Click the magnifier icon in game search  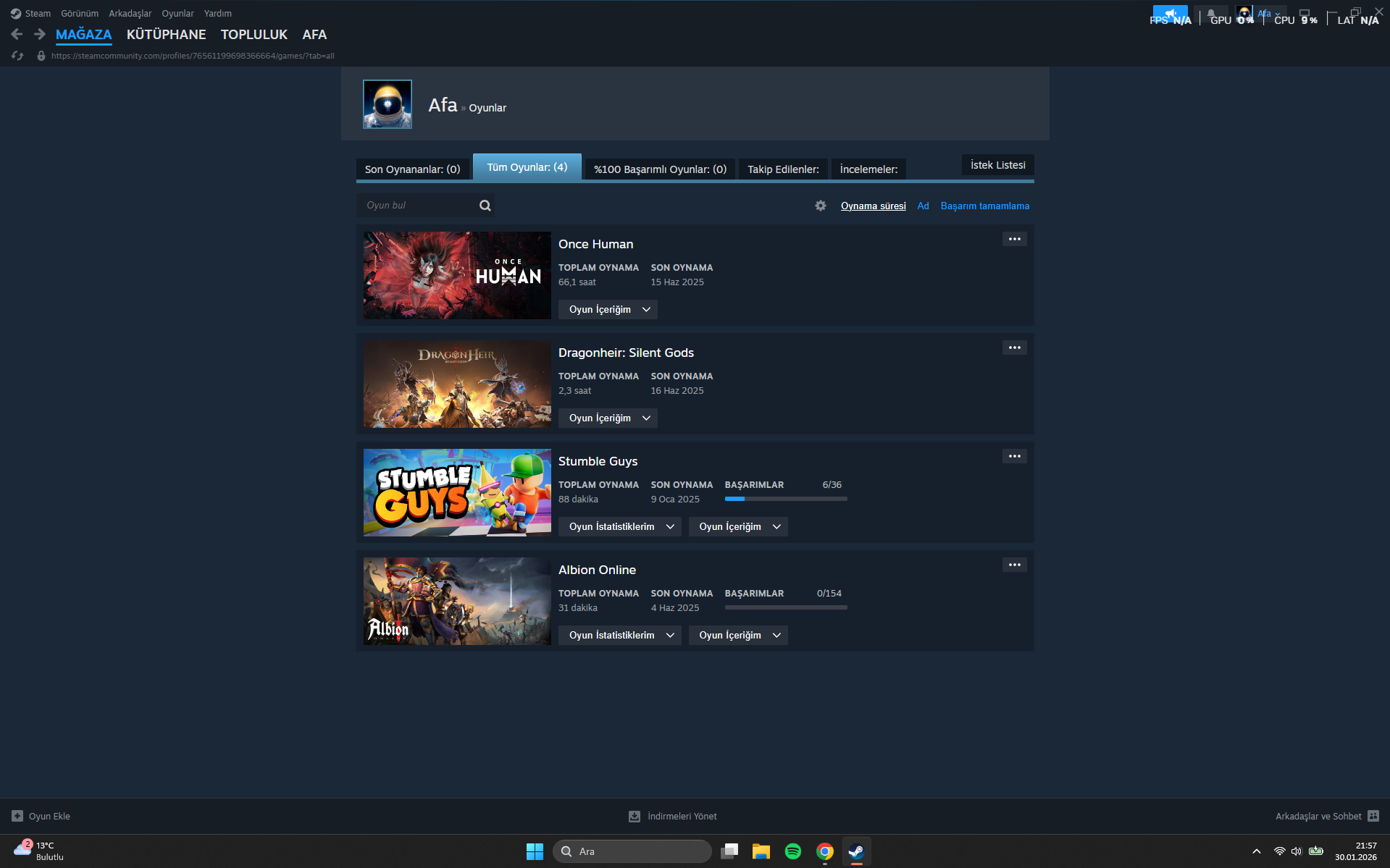(x=485, y=206)
